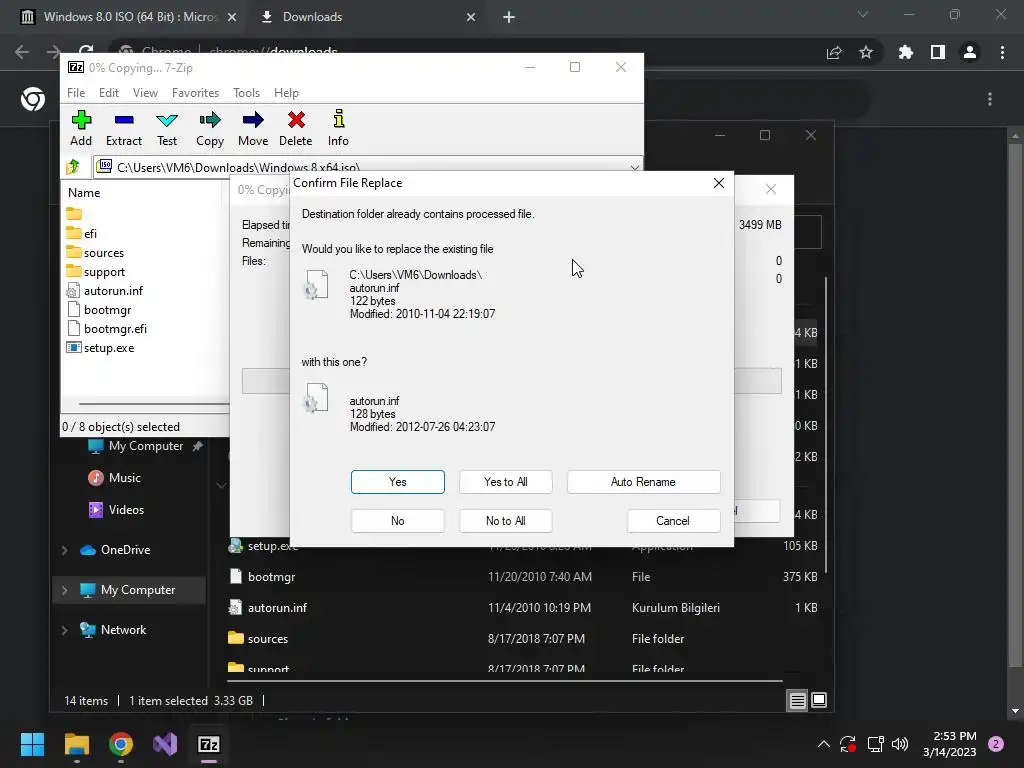Bookmark this page with the star icon
Viewport: 1024px width, 768px height.
(866, 52)
